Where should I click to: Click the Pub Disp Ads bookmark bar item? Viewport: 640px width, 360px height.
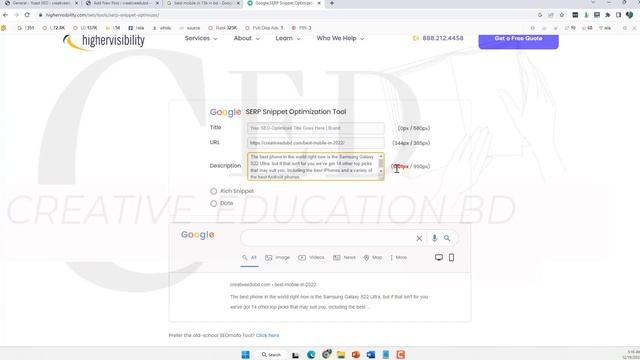[x=264, y=28]
